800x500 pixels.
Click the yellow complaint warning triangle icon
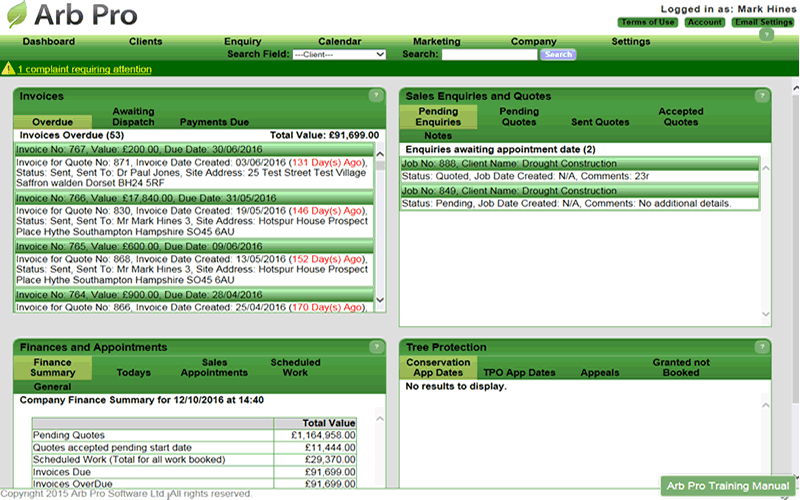point(8,69)
